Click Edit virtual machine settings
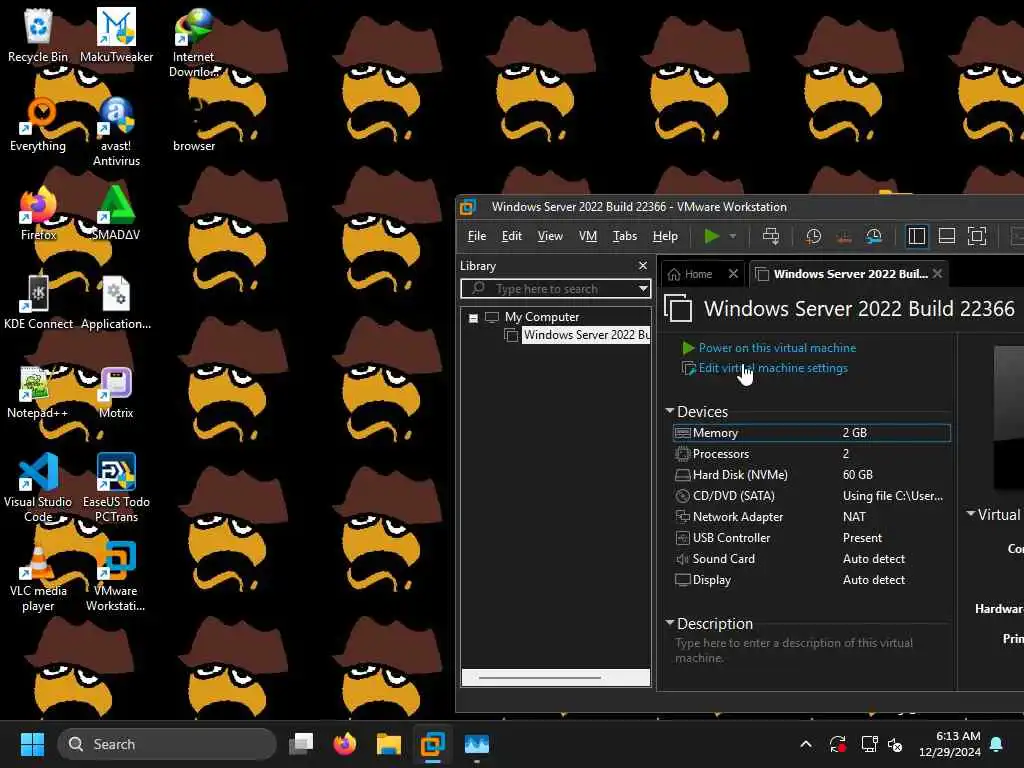The image size is (1024, 768). [773, 368]
